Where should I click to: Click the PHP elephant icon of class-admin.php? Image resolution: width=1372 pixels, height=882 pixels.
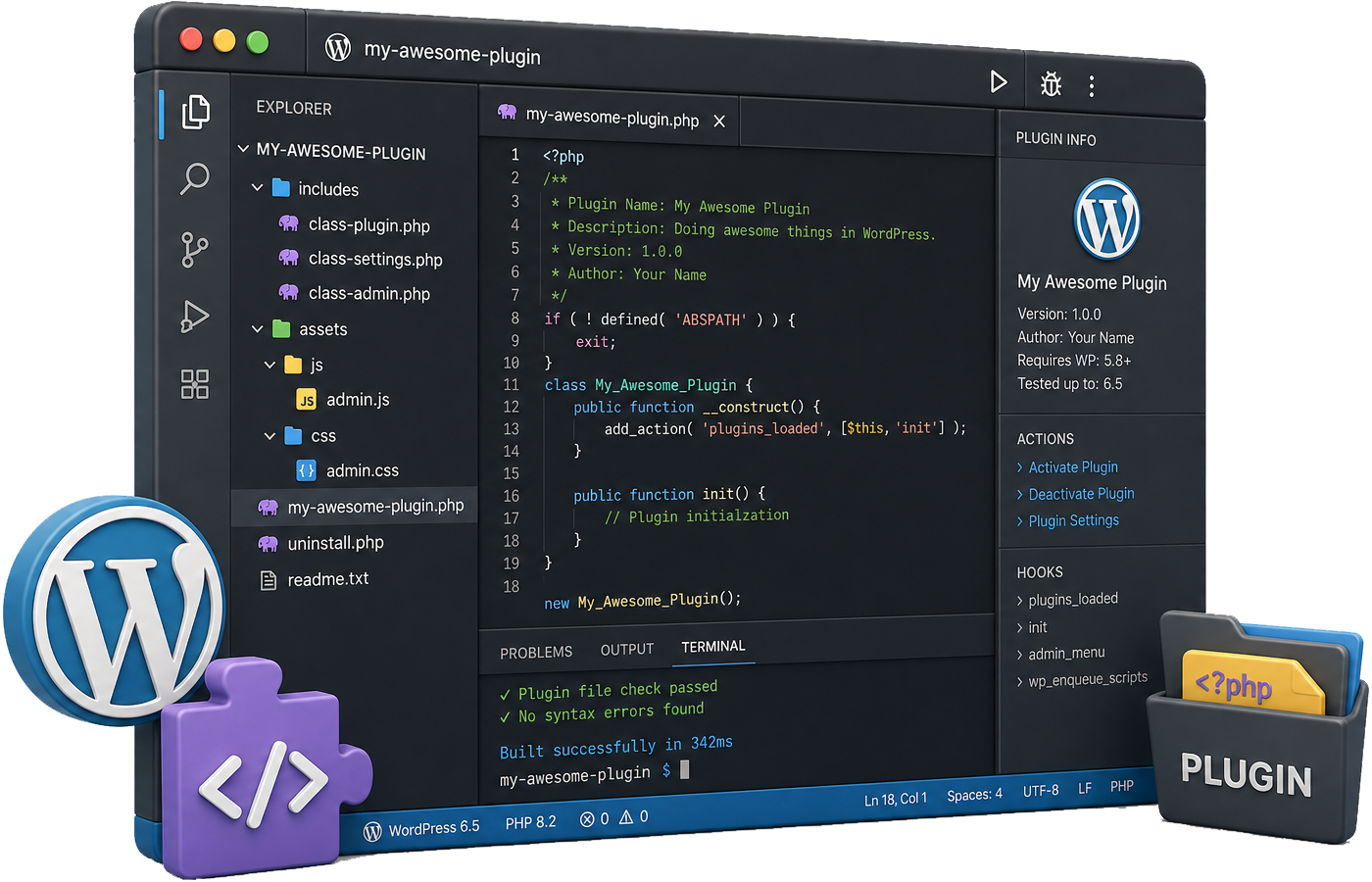289,292
